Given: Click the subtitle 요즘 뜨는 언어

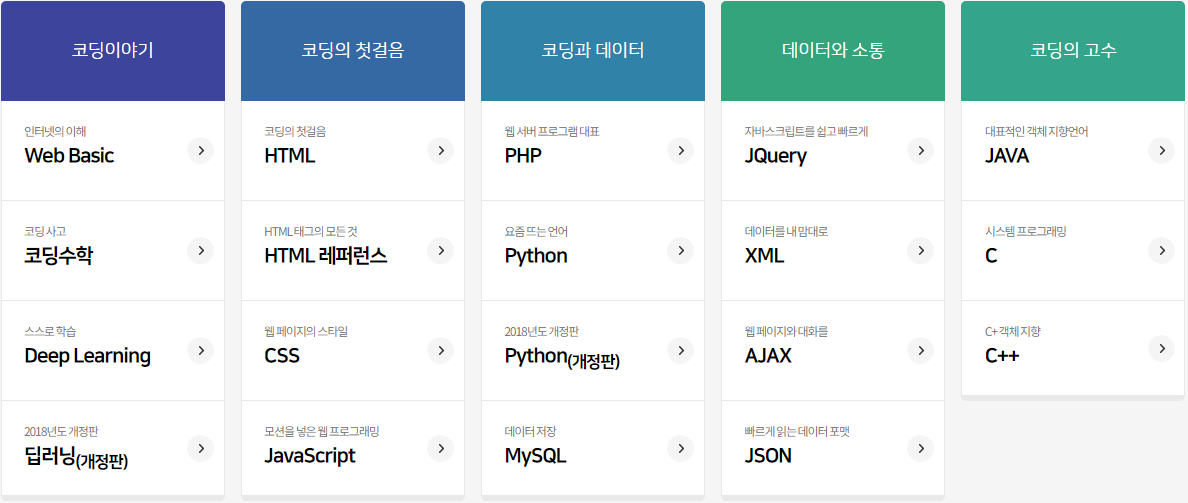Looking at the screenshot, I should (x=536, y=231).
